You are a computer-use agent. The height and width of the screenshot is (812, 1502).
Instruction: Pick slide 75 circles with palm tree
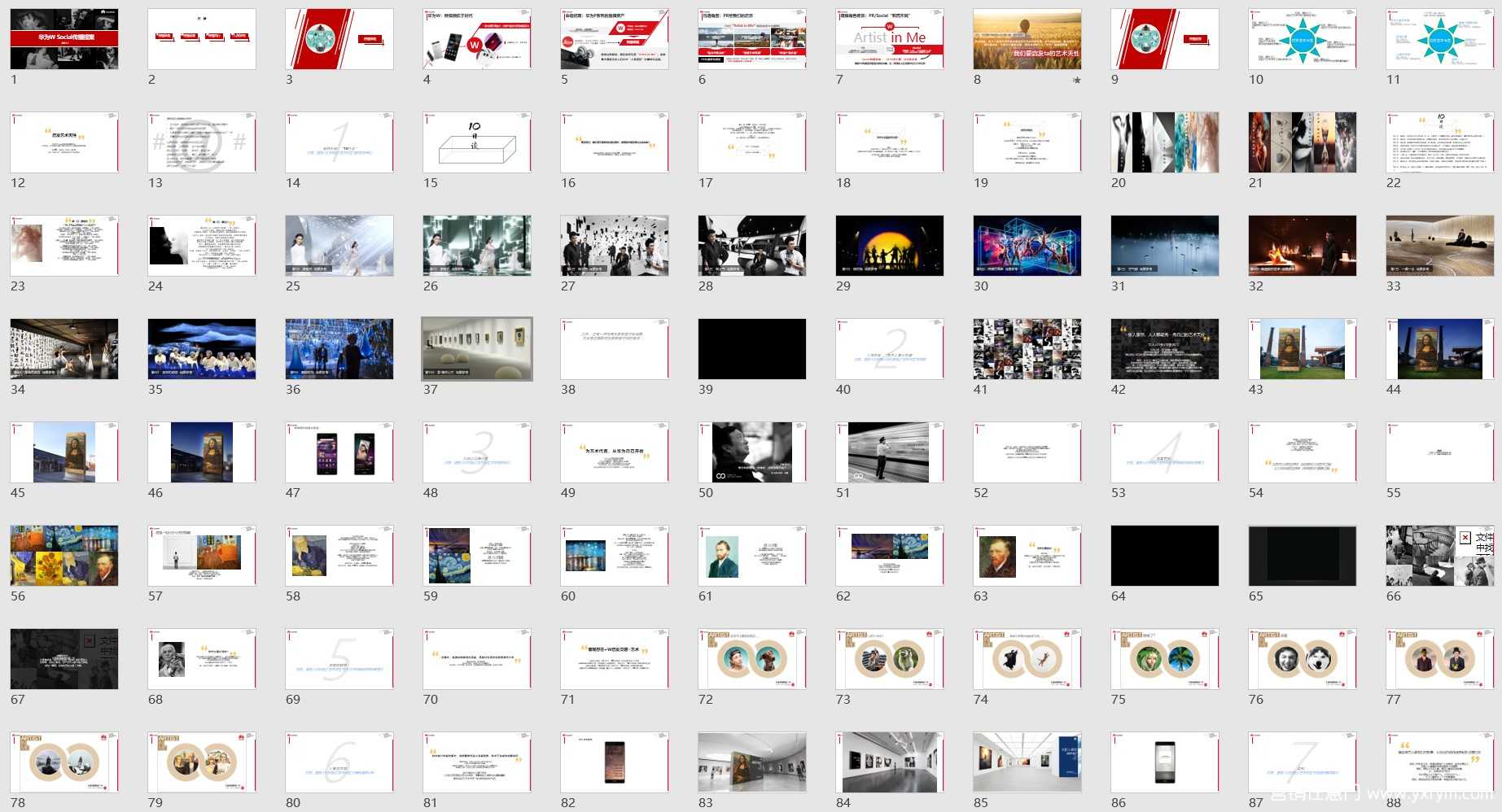coord(1165,659)
